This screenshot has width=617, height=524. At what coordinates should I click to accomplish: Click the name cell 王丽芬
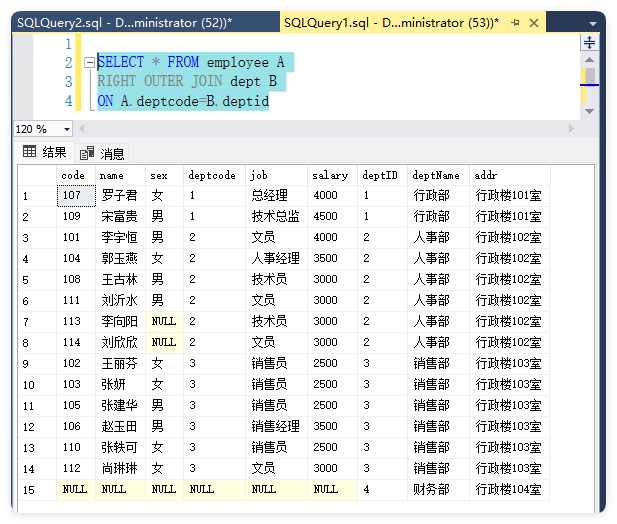120,363
